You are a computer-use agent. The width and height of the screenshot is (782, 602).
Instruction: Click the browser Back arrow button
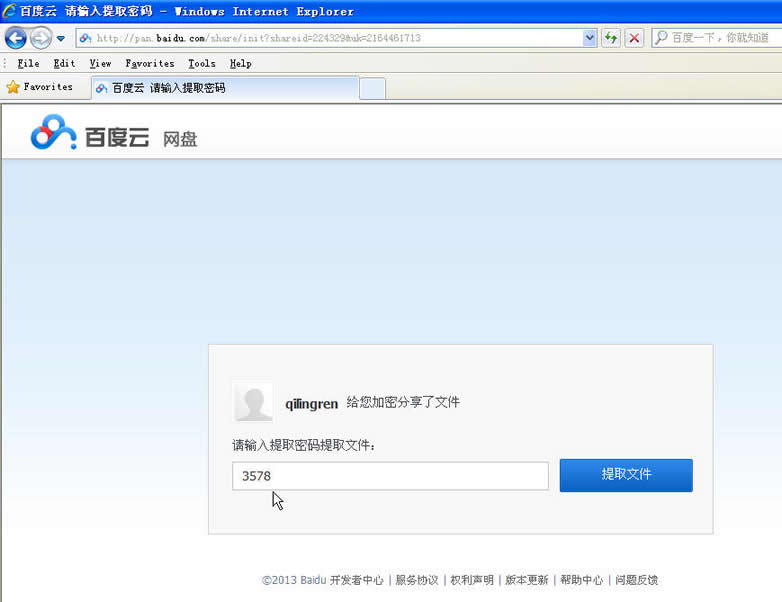(15, 38)
